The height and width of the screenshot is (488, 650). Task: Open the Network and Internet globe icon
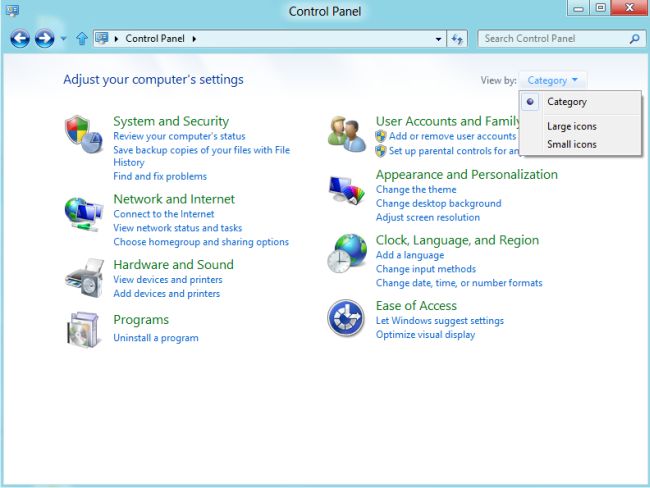[84, 214]
